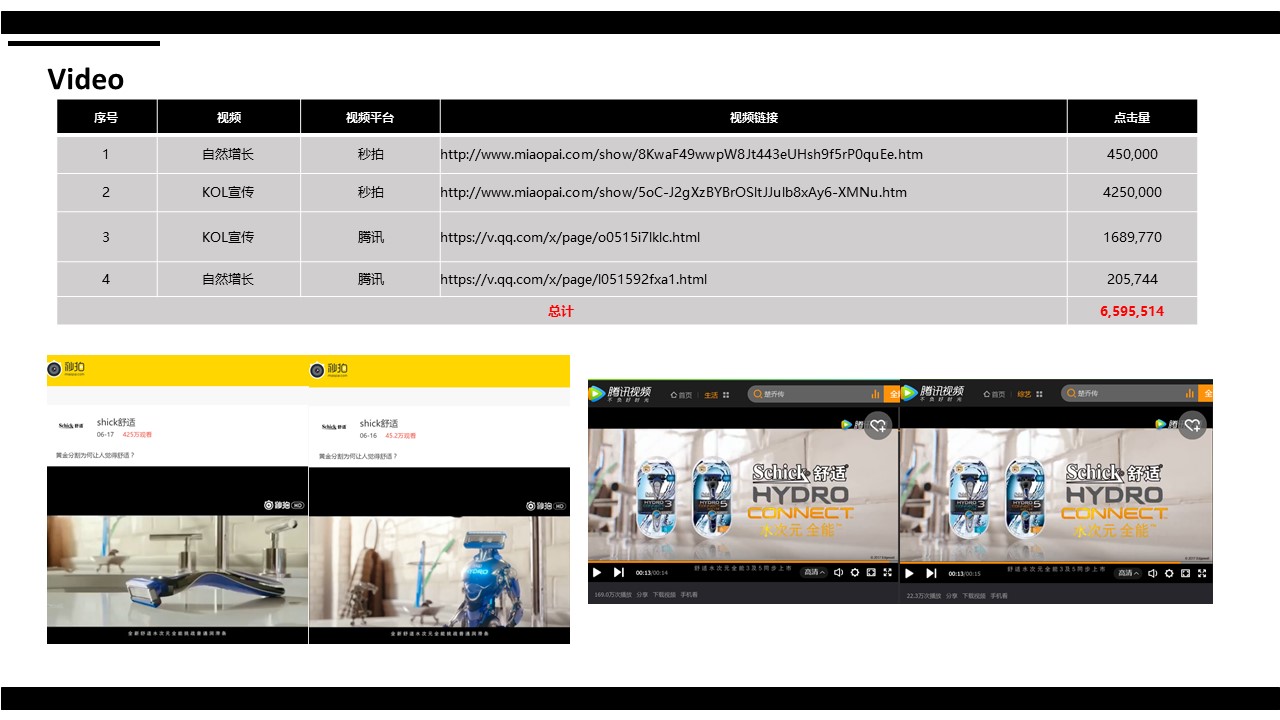The height and width of the screenshot is (720, 1280).
Task: Select the 综艺 channel tab
Action: [x=1024, y=395]
